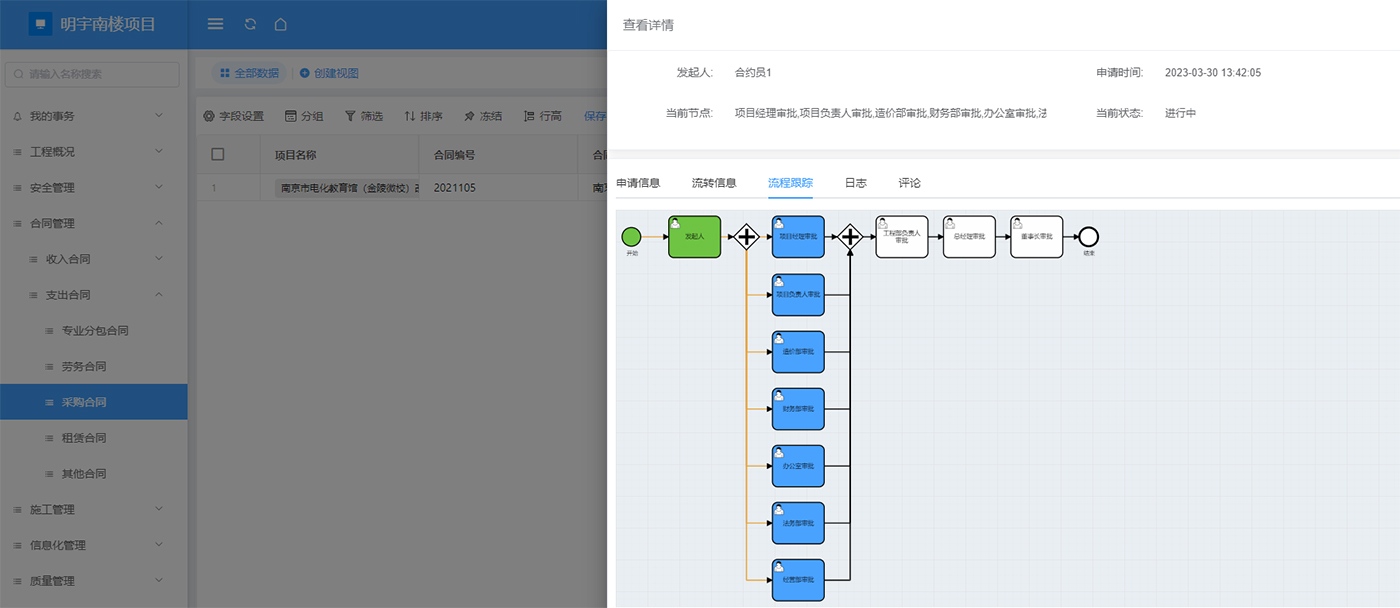Click the 明宇南楼项目 logo icon
The height and width of the screenshot is (608, 1400).
click(x=40, y=24)
